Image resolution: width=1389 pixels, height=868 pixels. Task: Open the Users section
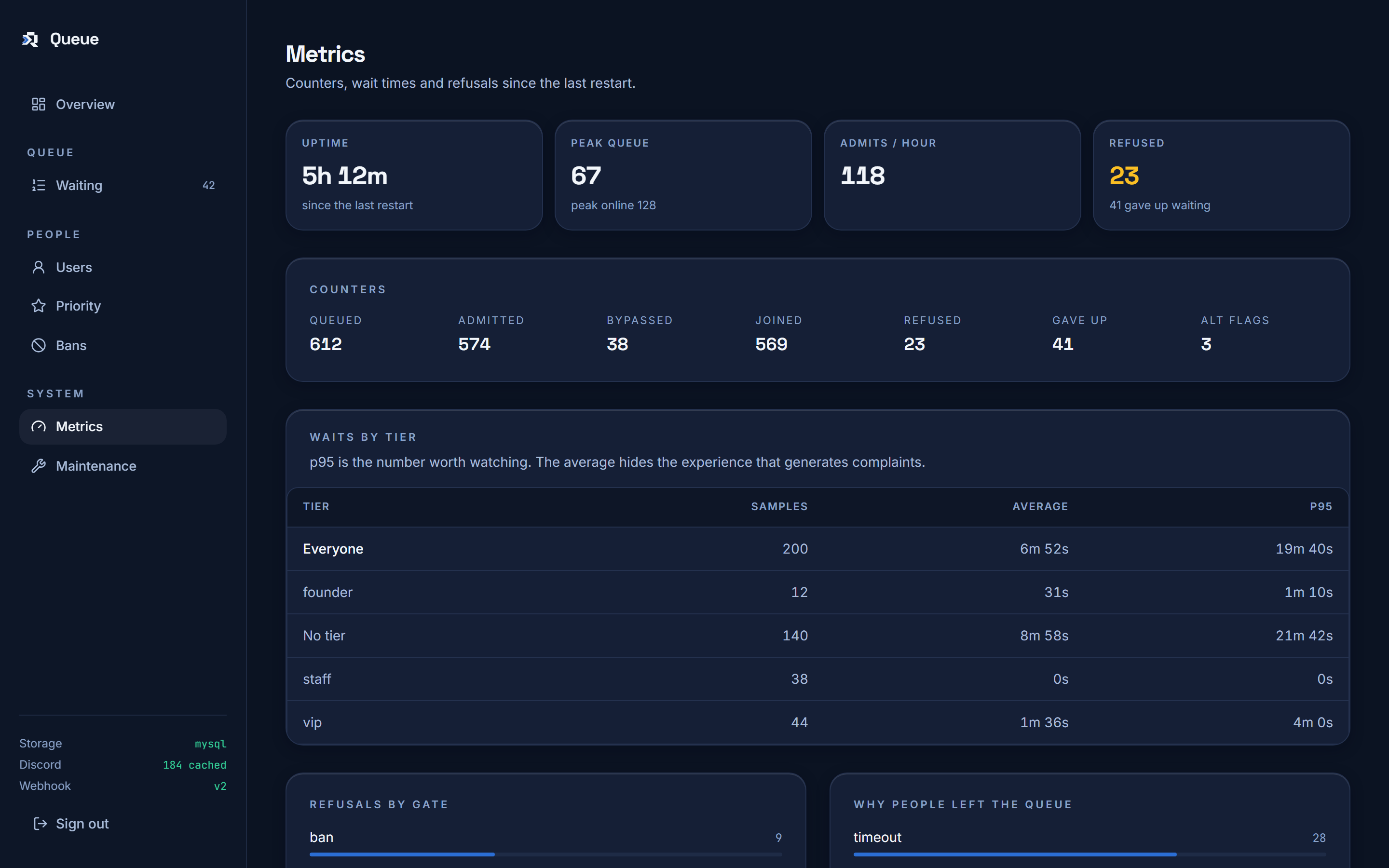tap(123, 267)
